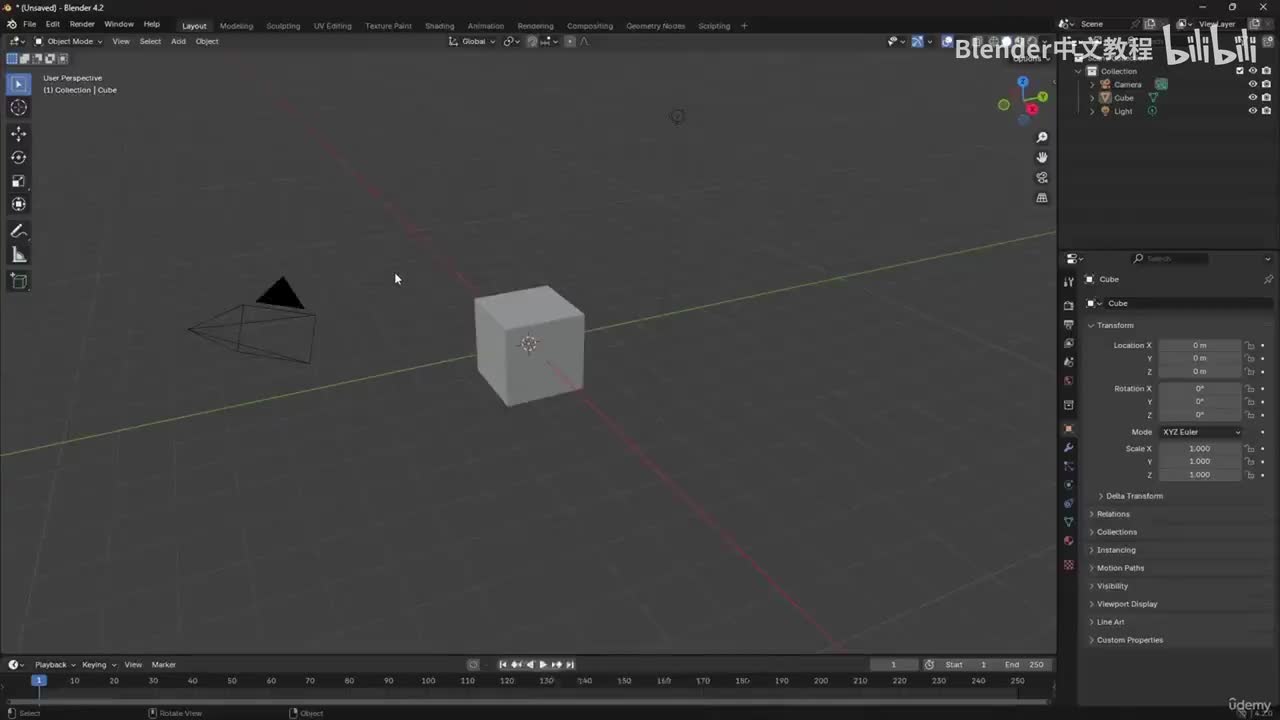Open the Scene properties tab
Screen dimensions: 1280x720
[1068, 362]
